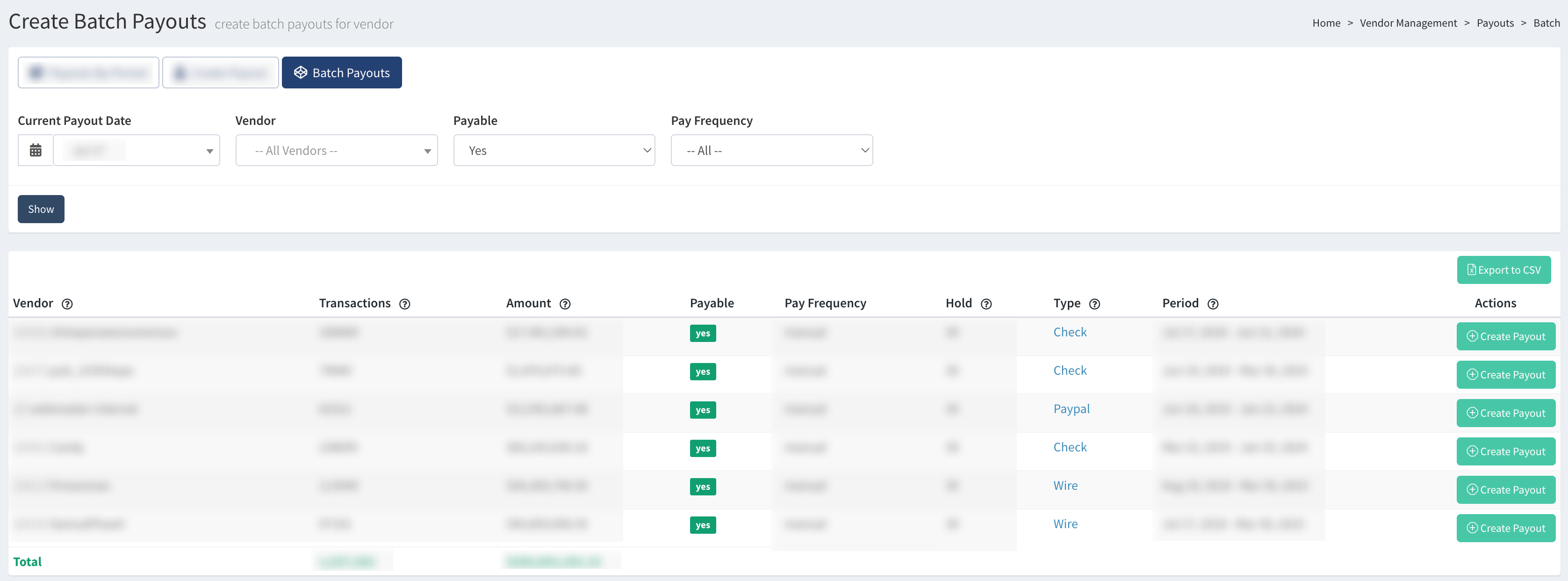Click the Wire link in last row
The width and height of the screenshot is (1568, 581).
tap(1065, 524)
